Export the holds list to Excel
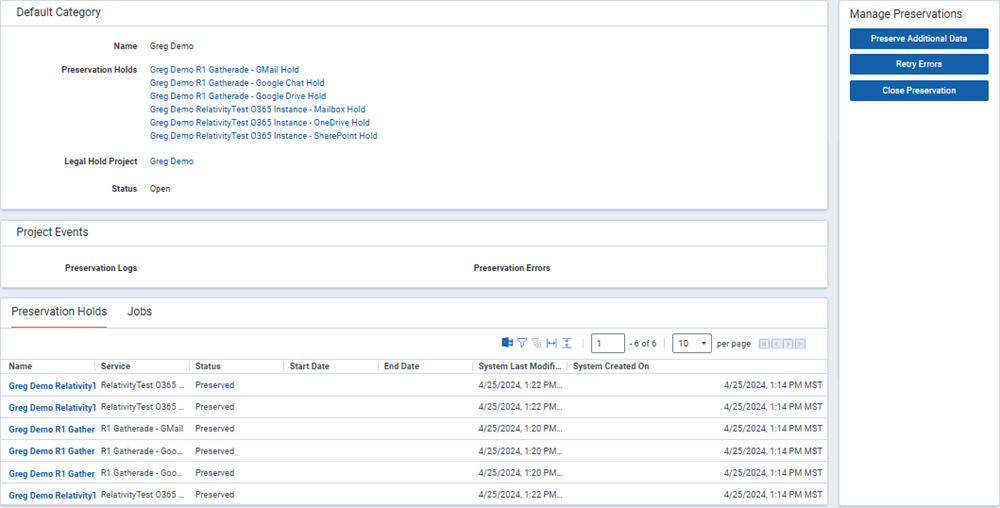Screen dimensions: 1000x508 (507, 343)
